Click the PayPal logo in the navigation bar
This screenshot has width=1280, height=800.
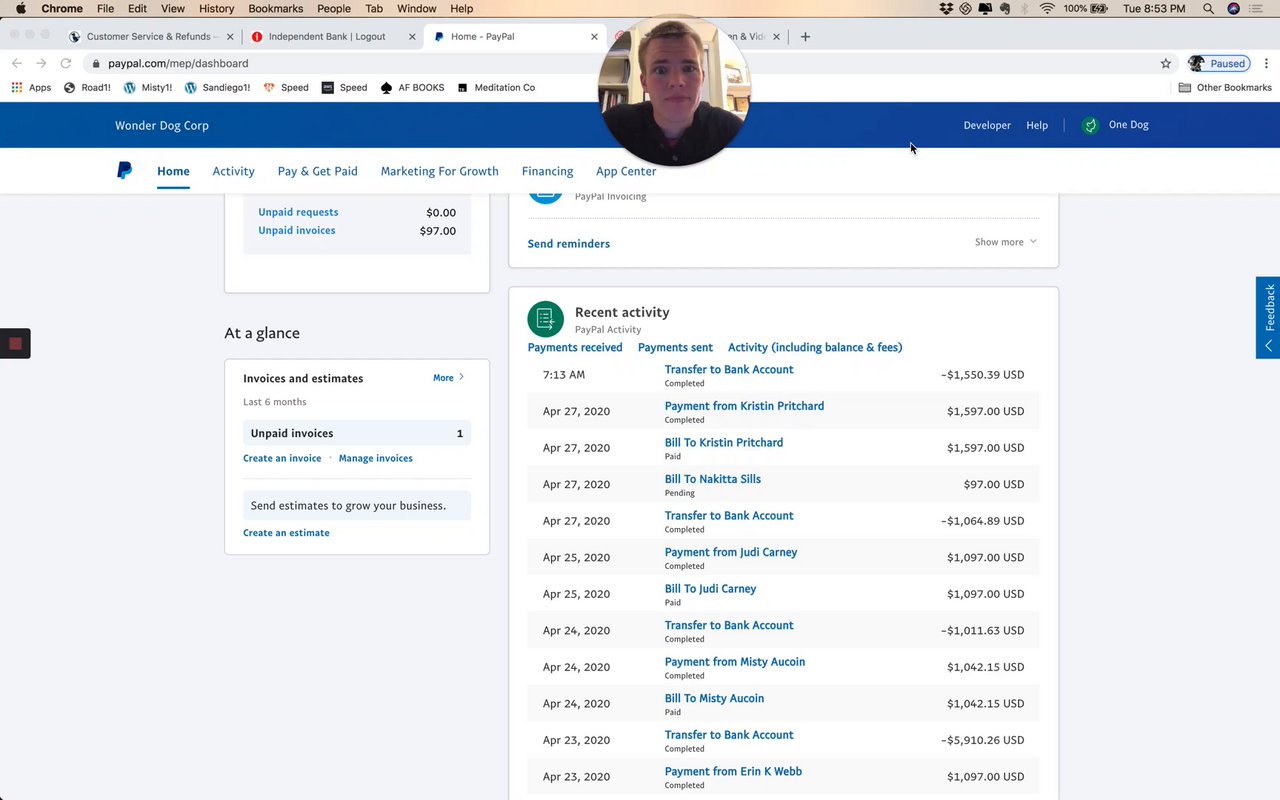(x=124, y=171)
